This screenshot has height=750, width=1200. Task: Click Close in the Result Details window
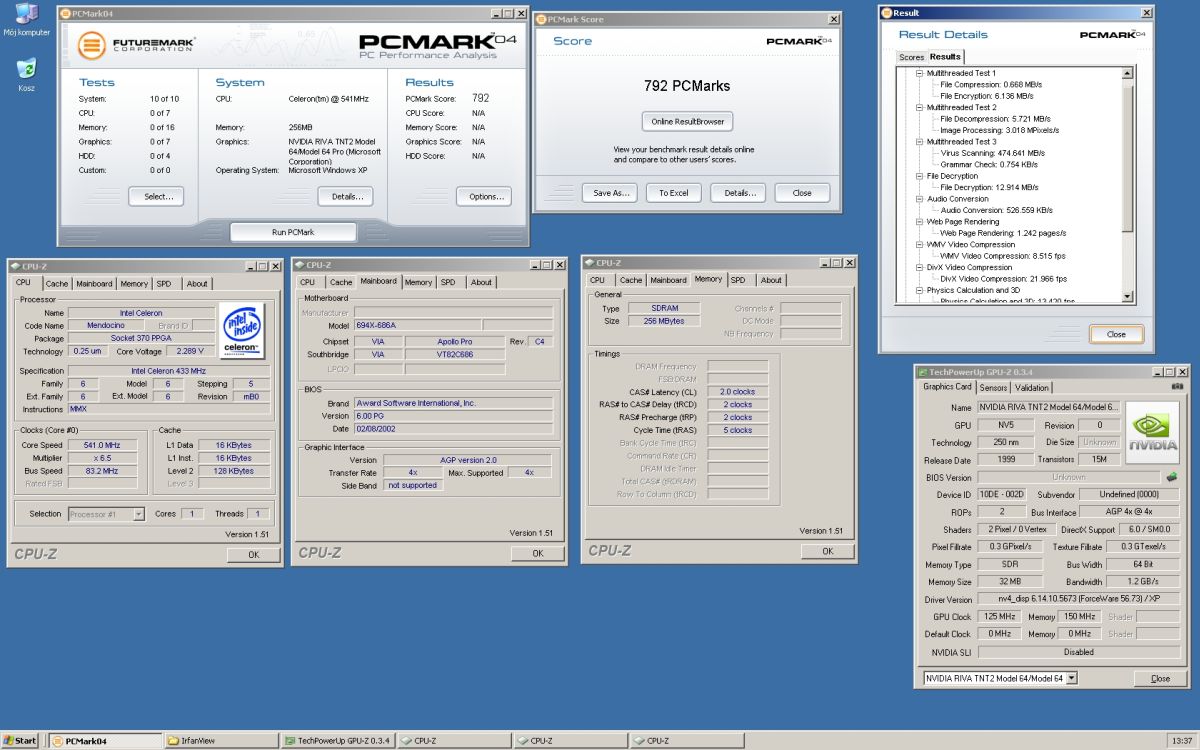point(1116,335)
